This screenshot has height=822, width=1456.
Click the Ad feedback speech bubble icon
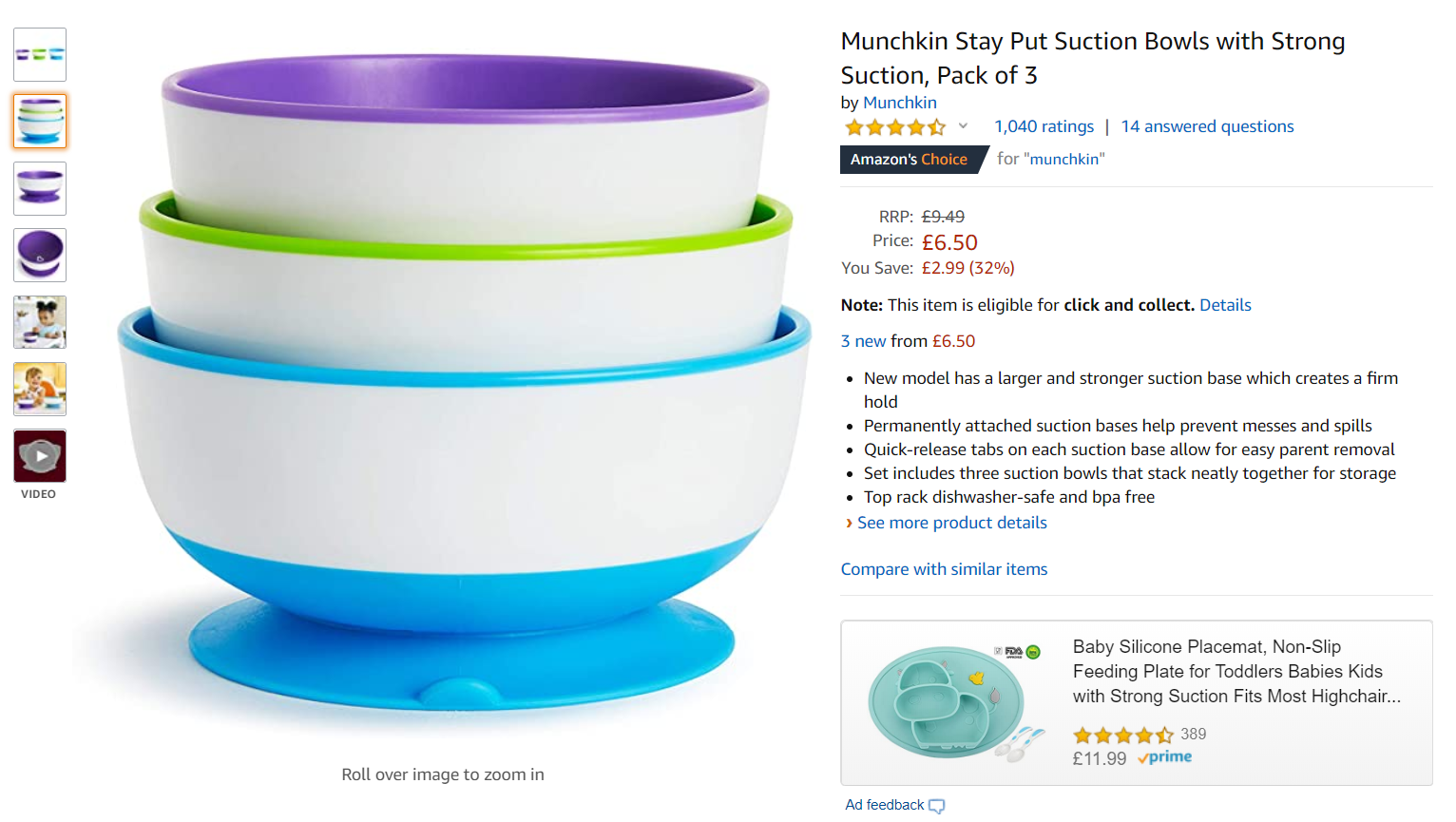pos(936,806)
